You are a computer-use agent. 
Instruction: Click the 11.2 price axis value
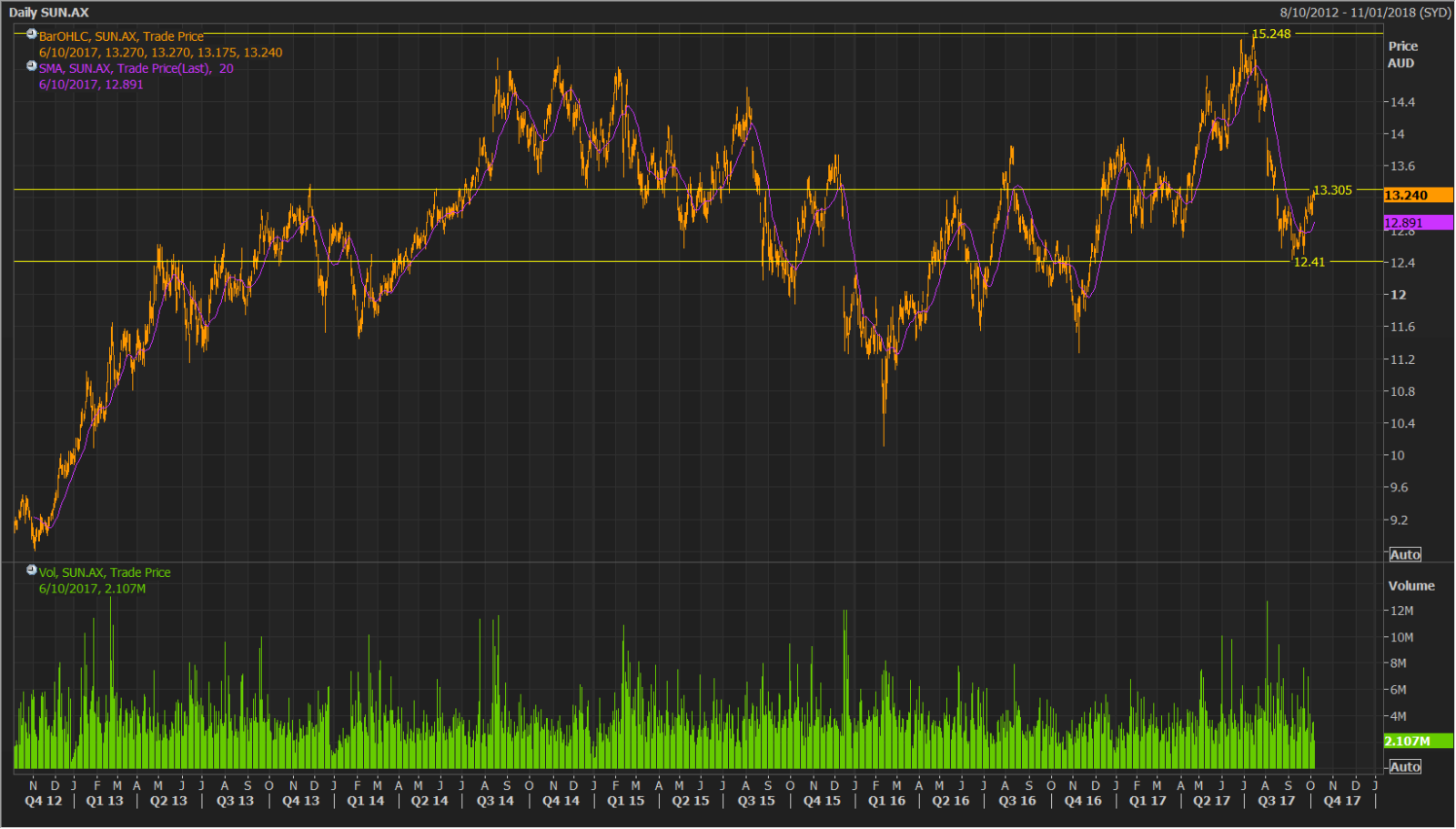[1402, 359]
